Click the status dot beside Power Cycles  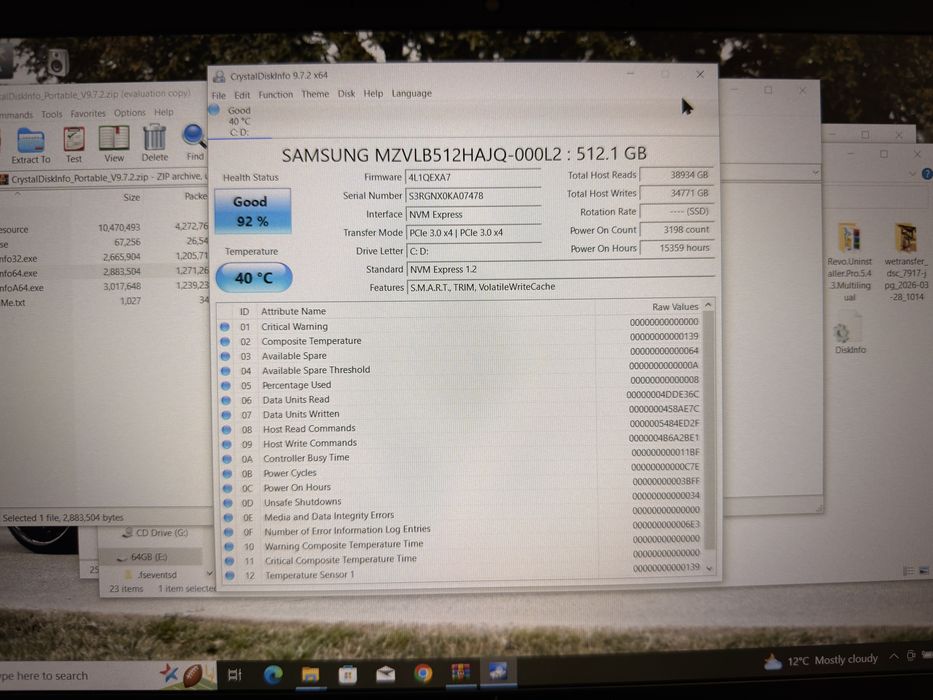tap(227, 474)
